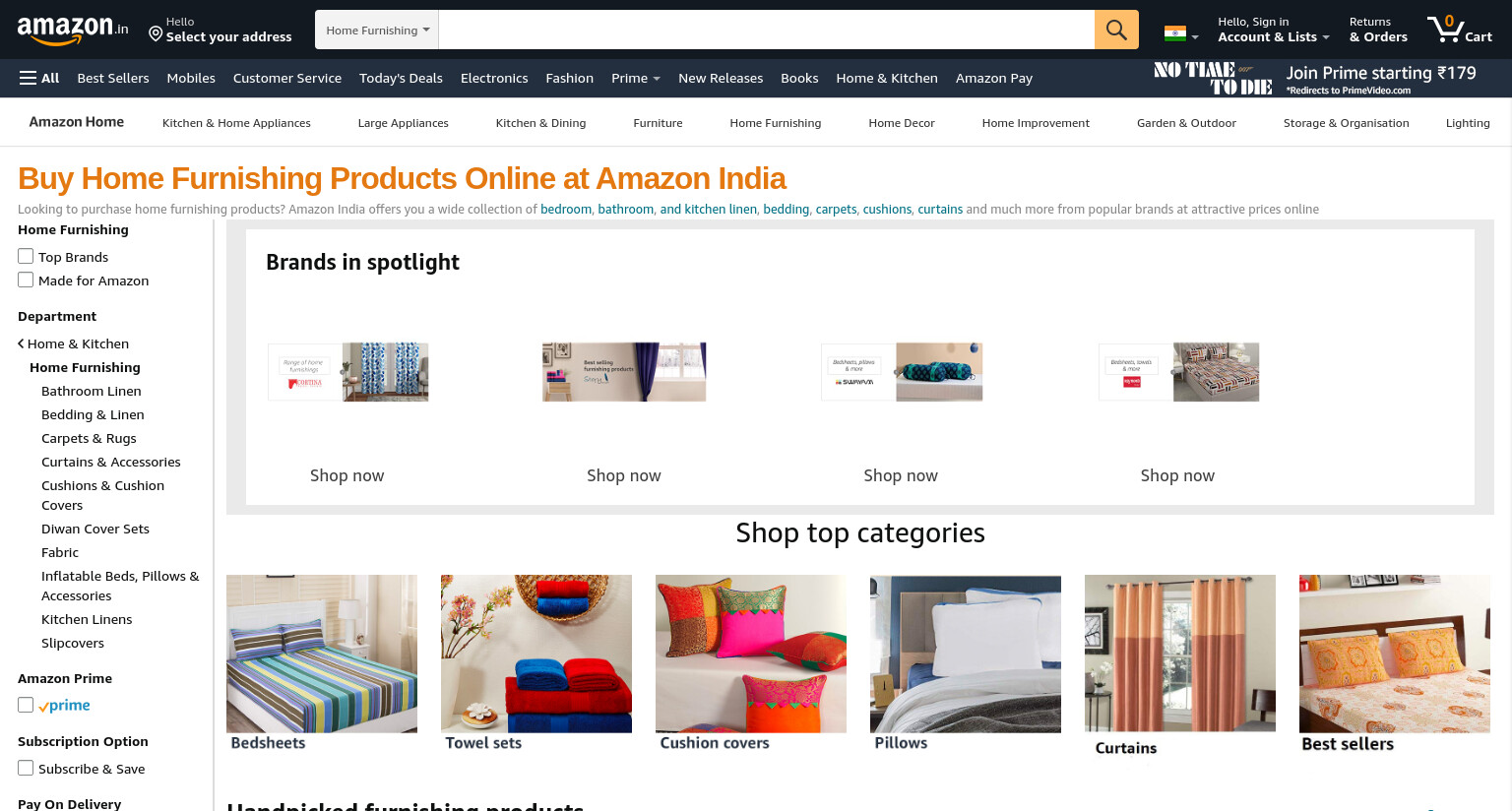Click the India flag language selector

(1181, 33)
